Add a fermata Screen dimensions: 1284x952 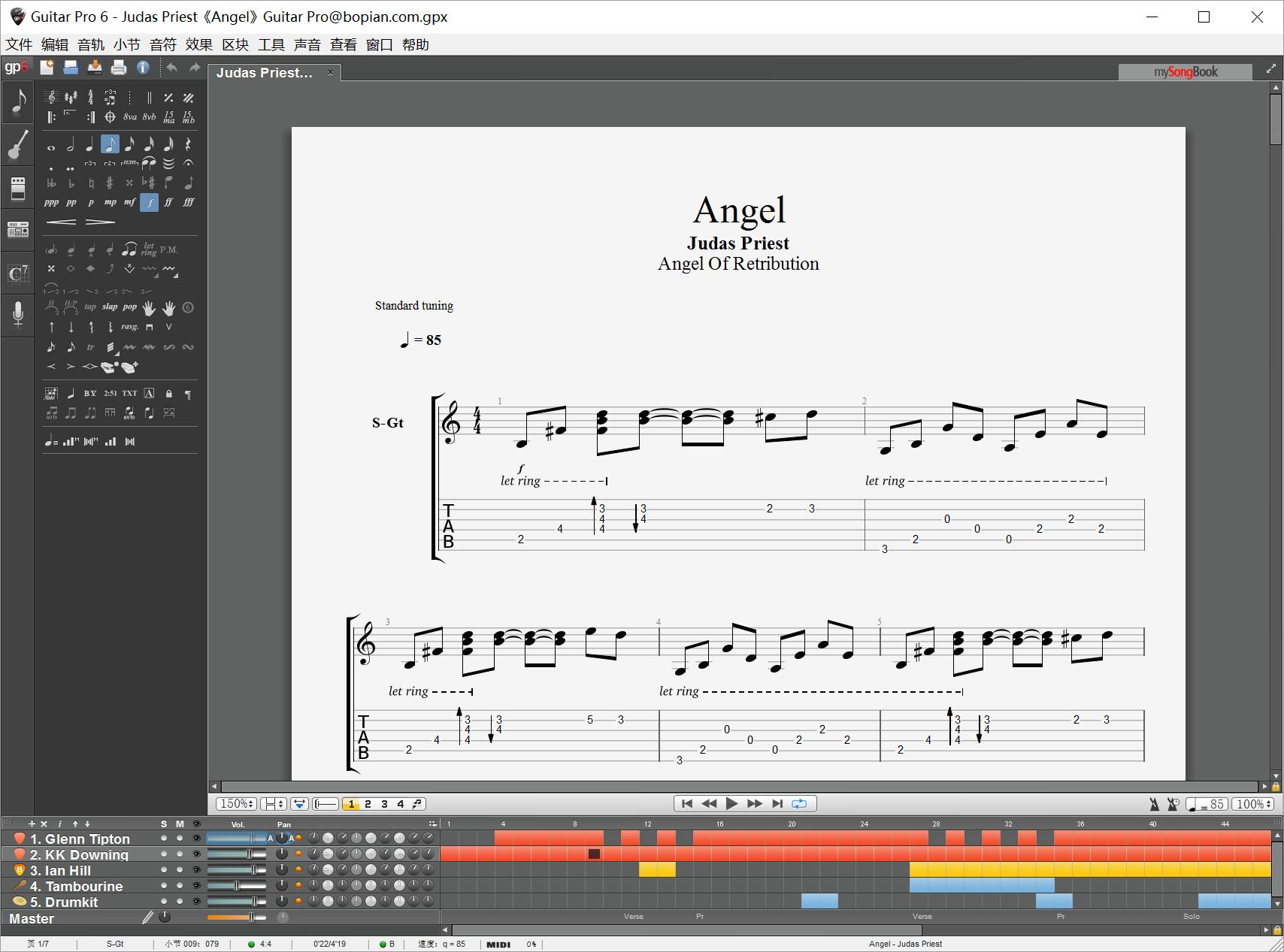point(188,163)
